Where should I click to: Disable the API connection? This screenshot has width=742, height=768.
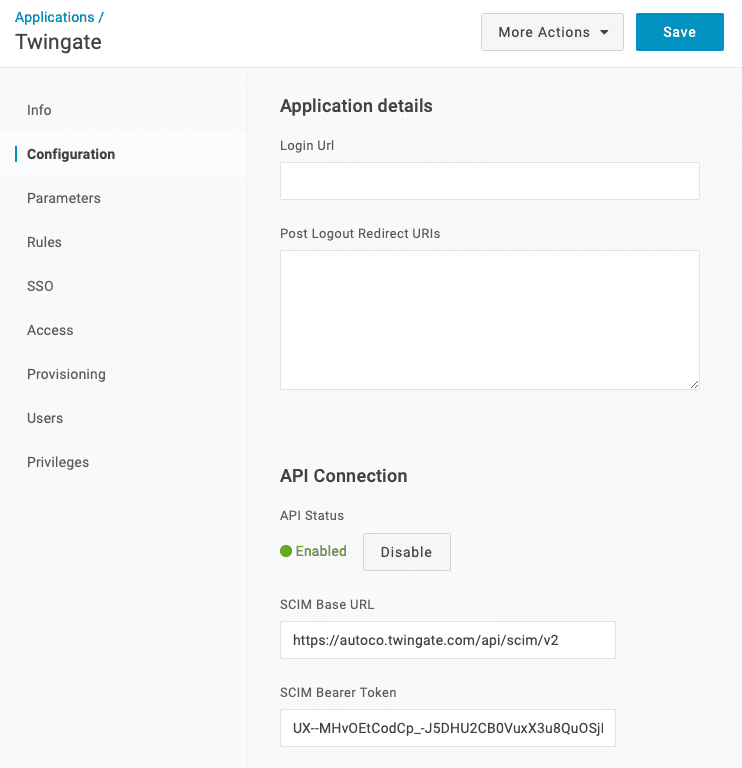coord(406,552)
